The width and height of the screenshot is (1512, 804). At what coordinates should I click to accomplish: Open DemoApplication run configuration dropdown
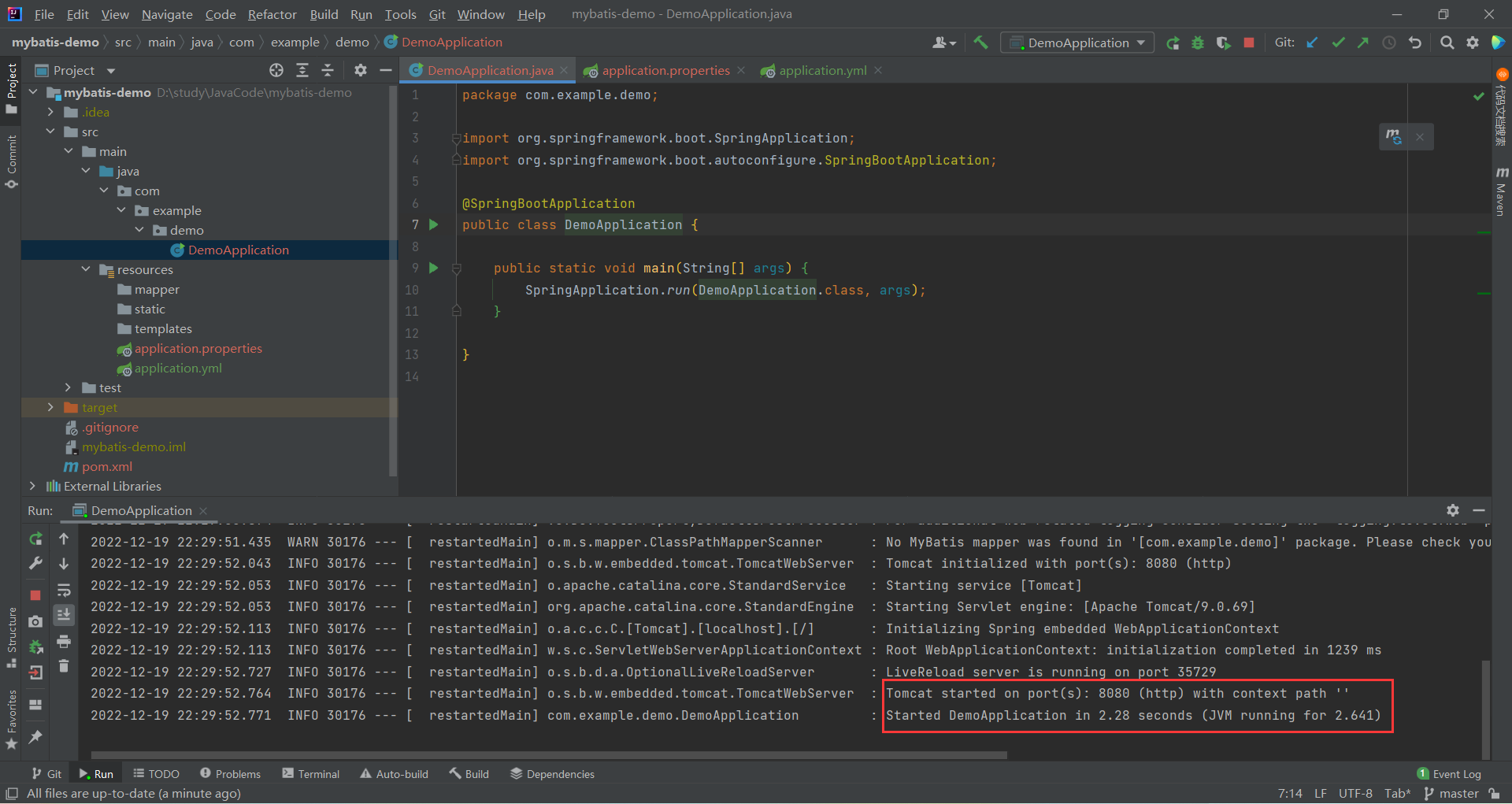point(1077,43)
